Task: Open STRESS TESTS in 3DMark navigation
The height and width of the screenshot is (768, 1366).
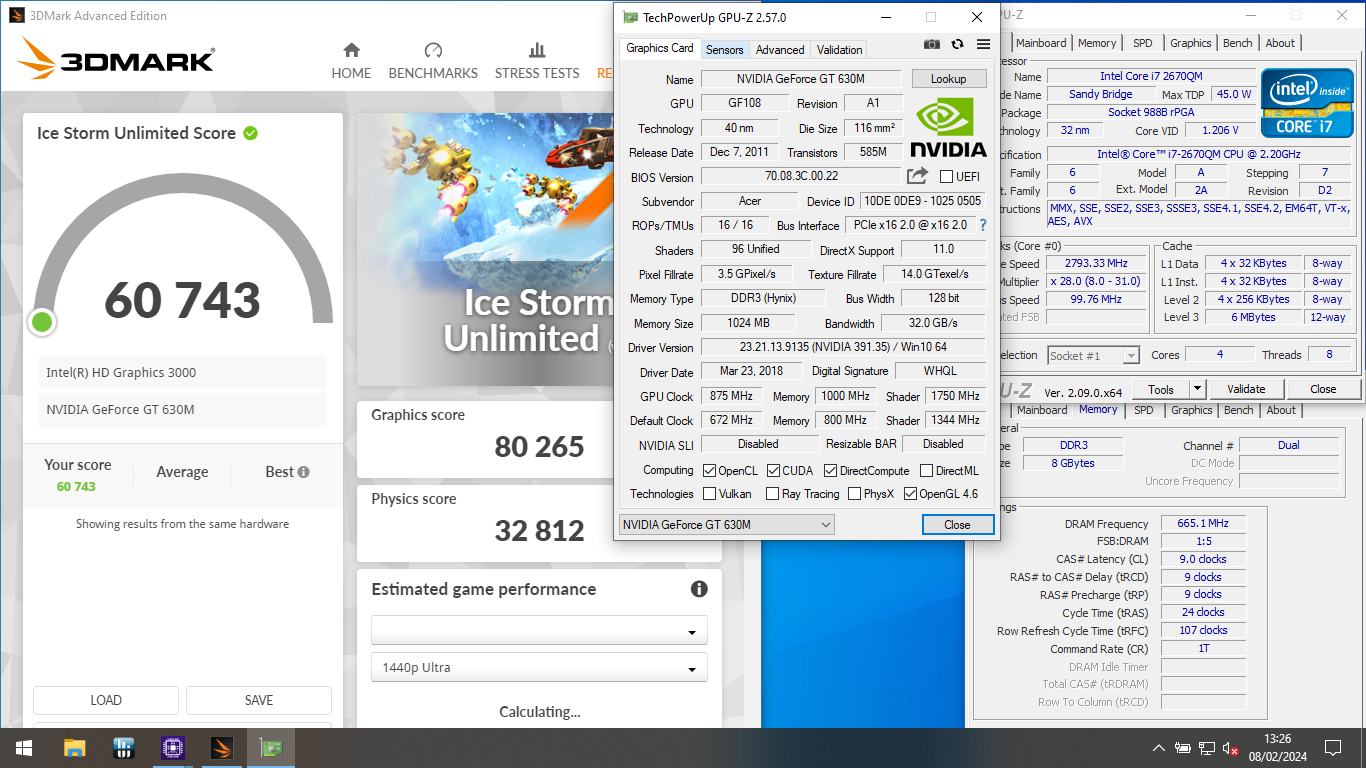Action: 537,62
